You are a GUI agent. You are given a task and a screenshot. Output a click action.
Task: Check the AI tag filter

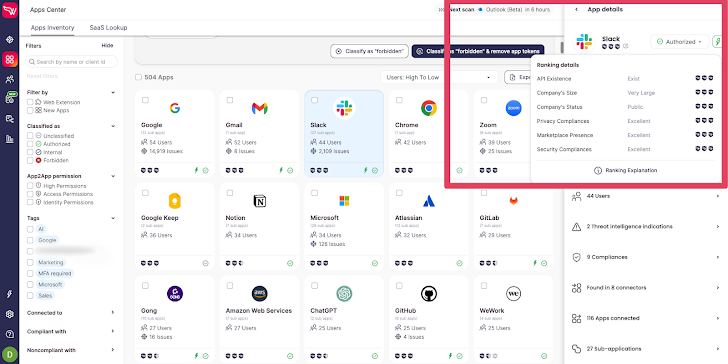pos(30,229)
